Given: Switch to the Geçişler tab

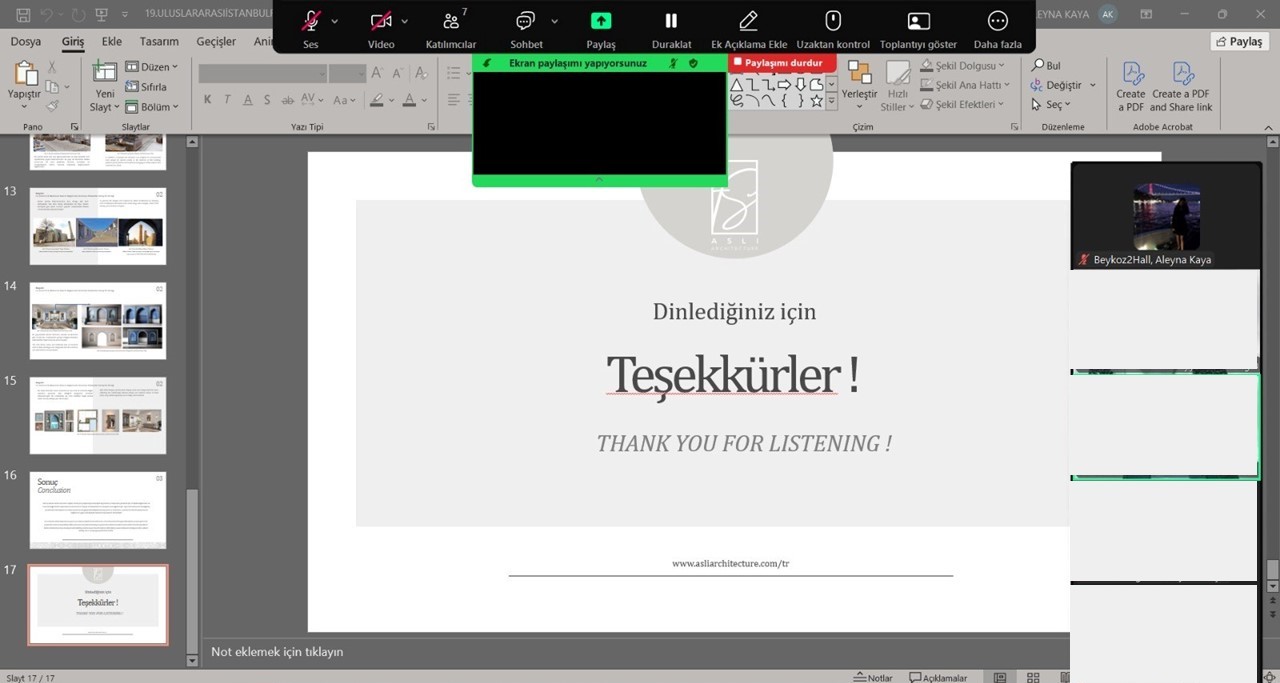Looking at the screenshot, I should (216, 41).
